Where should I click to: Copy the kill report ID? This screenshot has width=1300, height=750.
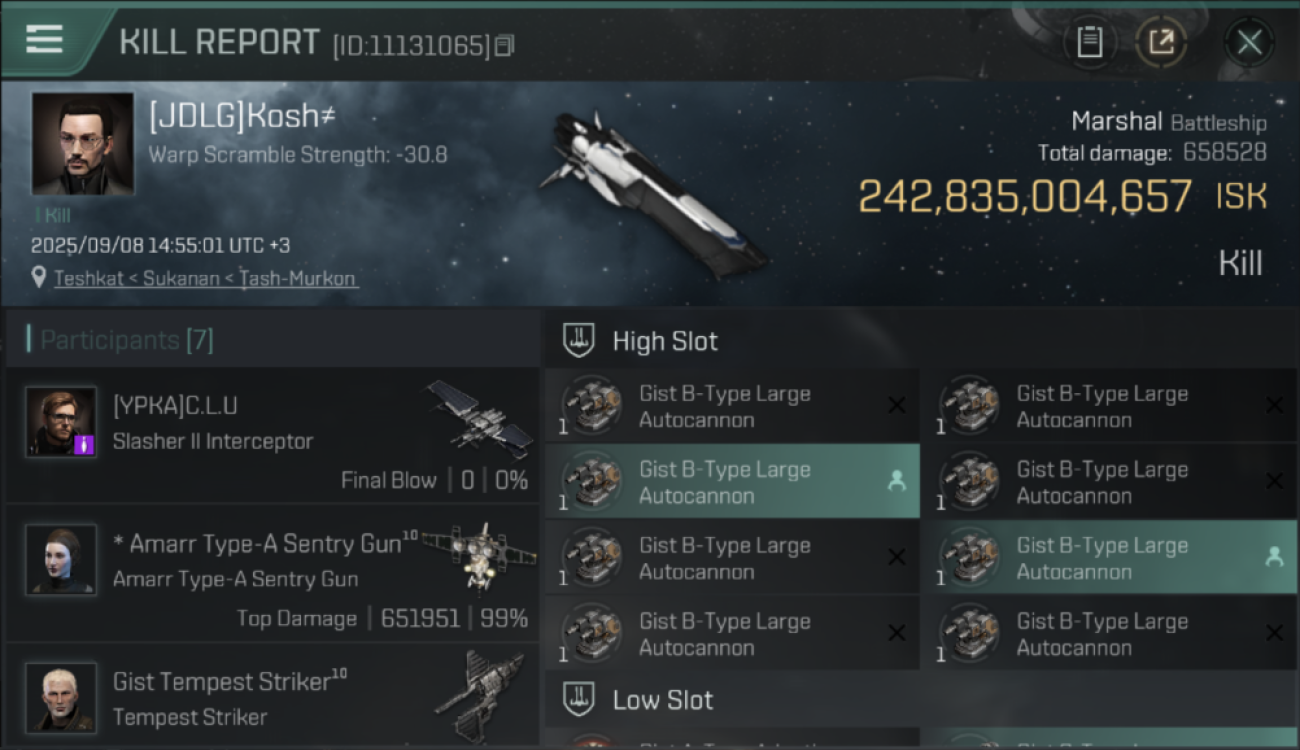point(504,45)
